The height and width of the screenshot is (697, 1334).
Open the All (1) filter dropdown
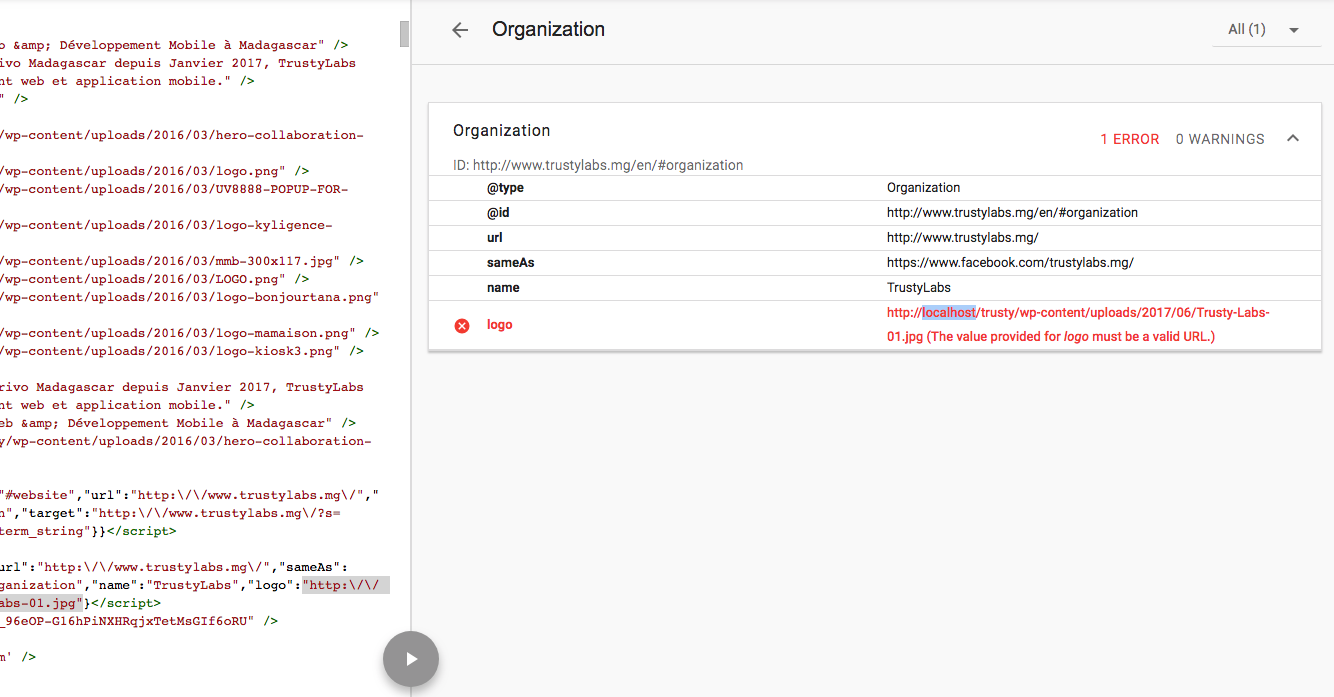pos(1245,29)
